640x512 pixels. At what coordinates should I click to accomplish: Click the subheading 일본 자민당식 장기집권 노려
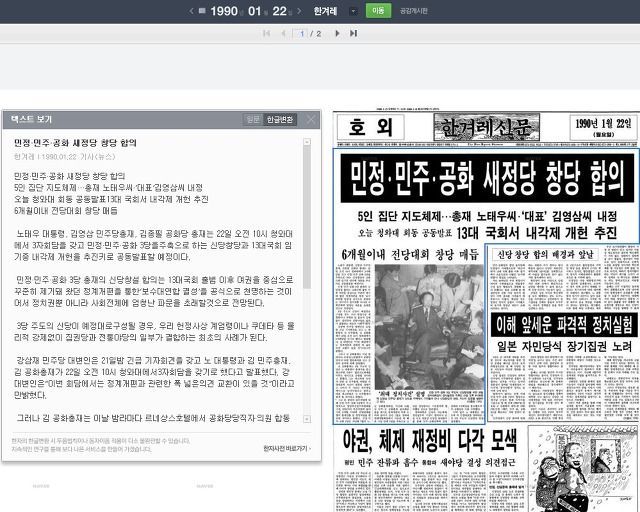(x=564, y=346)
